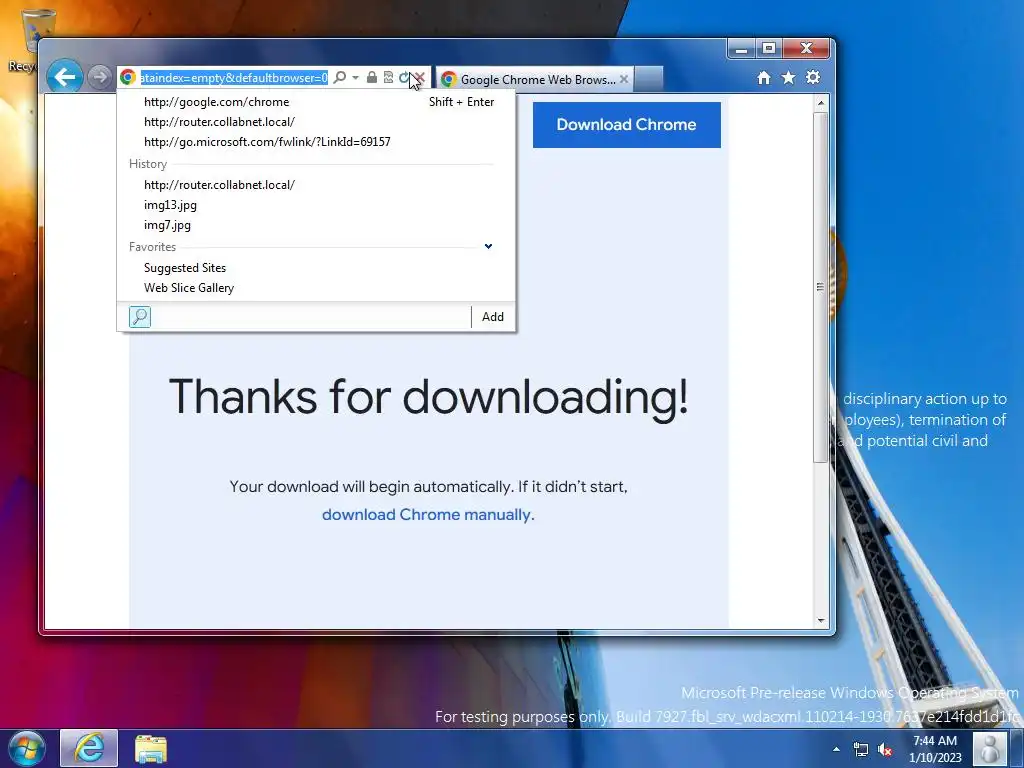
Task: Choose img13.jpg from History list
Action: click(316, 205)
